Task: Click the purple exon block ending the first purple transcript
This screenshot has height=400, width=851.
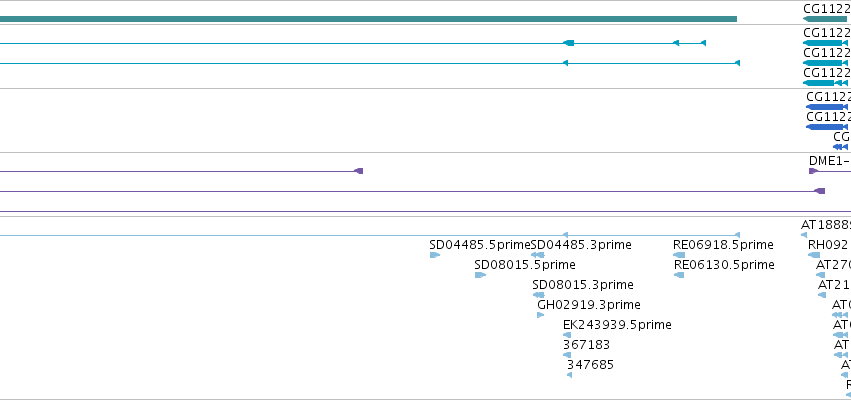Action: pyautogui.click(x=359, y=171)
